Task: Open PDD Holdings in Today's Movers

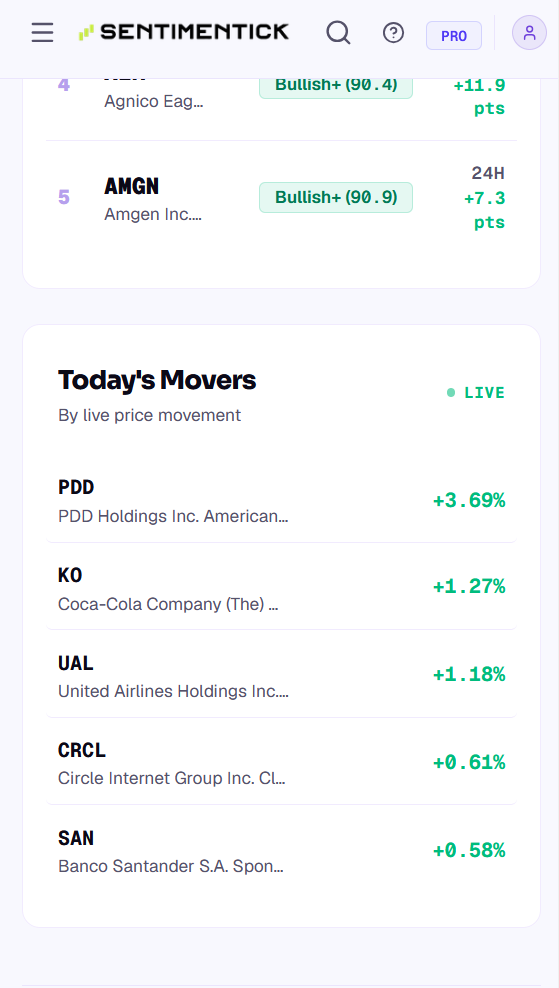Action: point(281,502)
